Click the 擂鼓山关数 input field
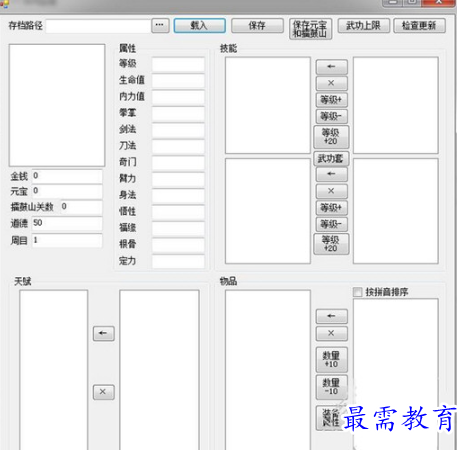This screenshot has width=465, height=450. (81, 207)
